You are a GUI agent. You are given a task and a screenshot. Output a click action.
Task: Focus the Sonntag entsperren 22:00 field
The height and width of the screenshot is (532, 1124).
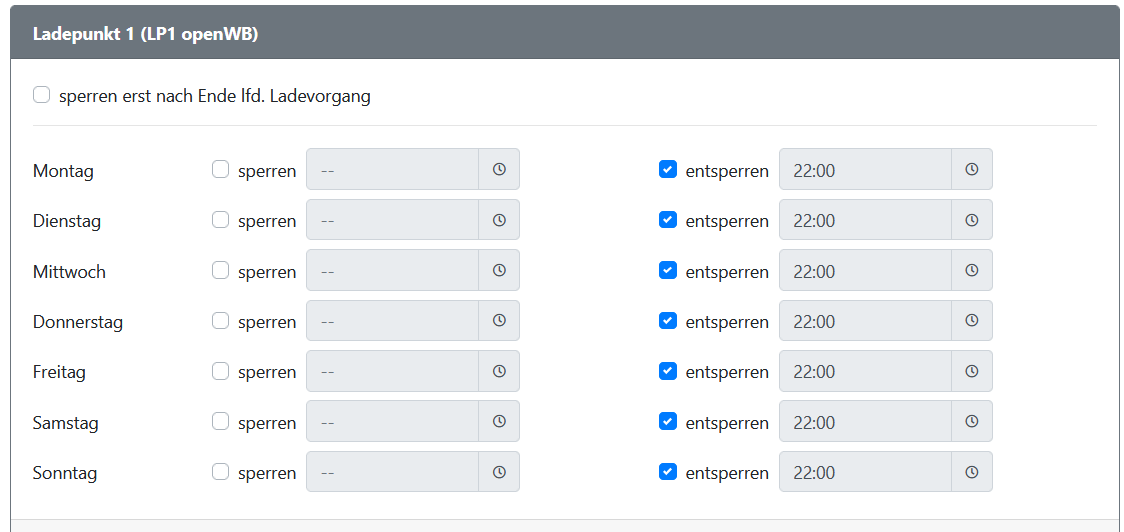tap(865, 472)
